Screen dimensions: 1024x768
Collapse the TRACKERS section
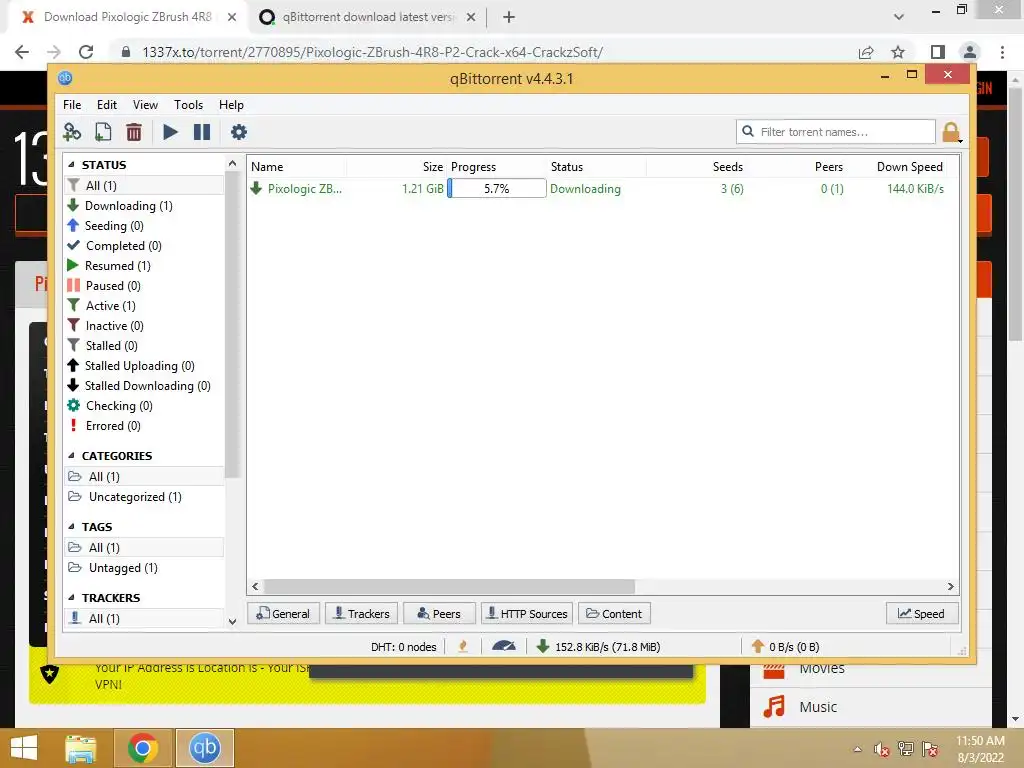tap(71, 598)
